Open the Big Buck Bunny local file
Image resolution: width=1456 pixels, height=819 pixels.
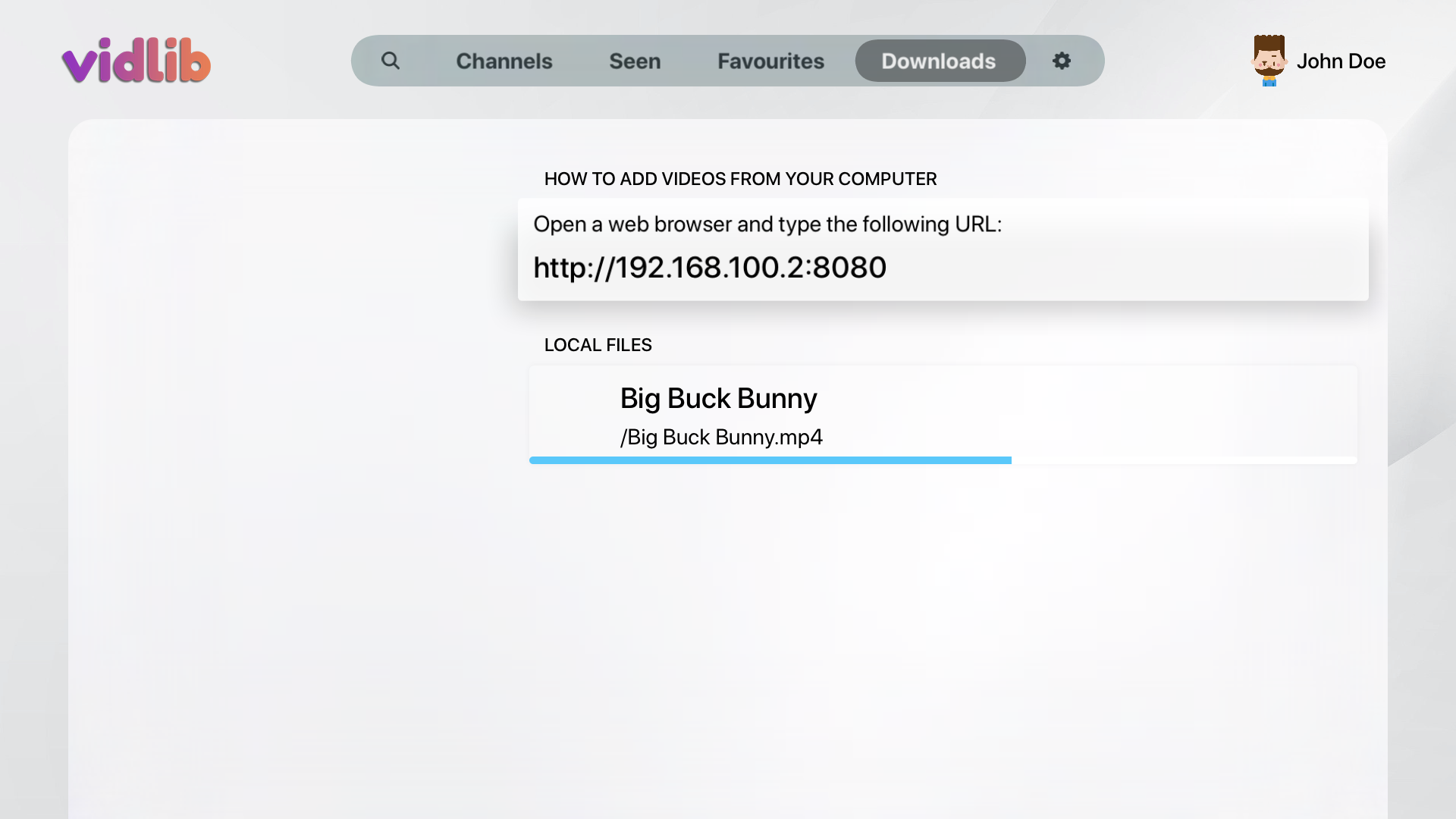(x=943, y=415)
